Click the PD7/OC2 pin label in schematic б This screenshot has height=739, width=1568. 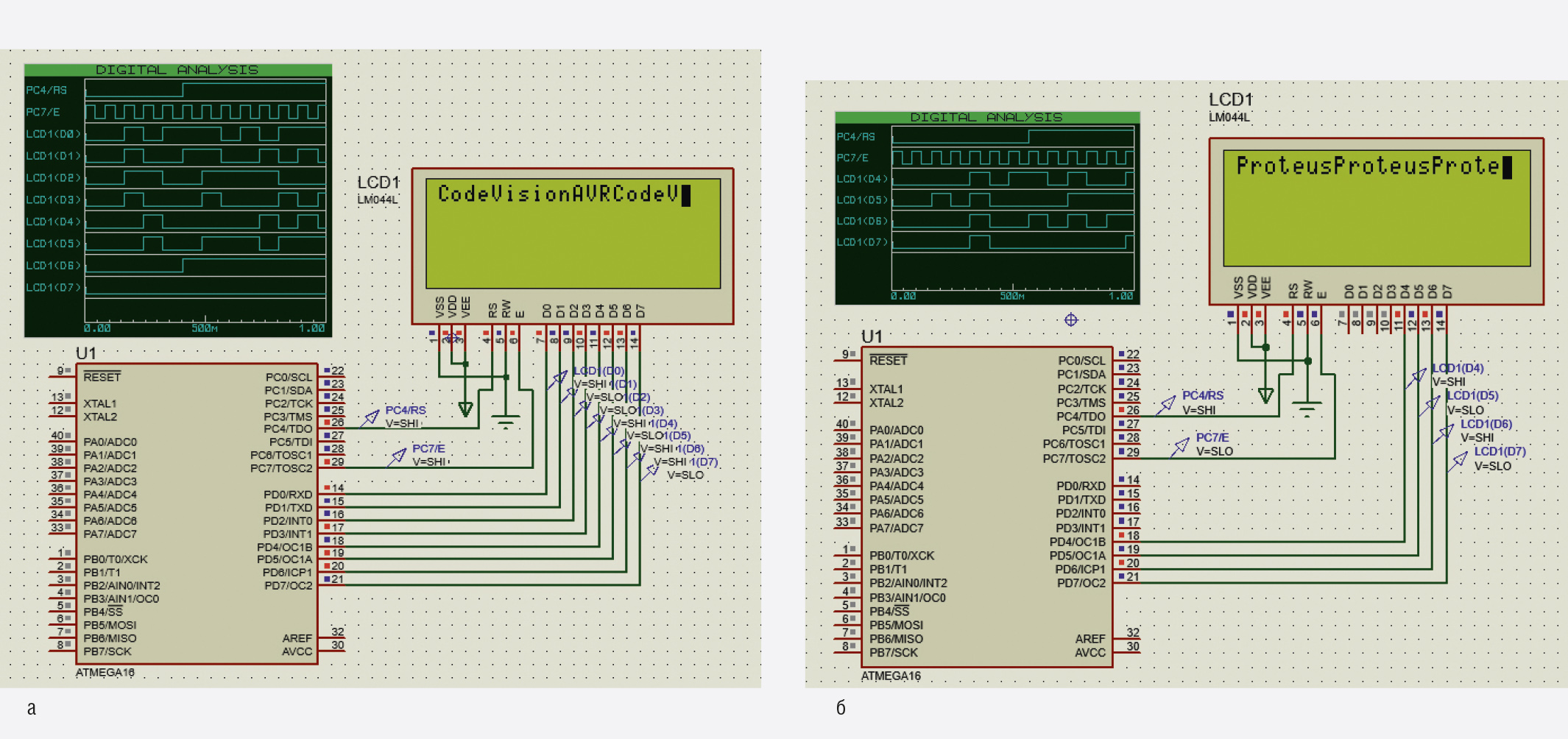click(x=1081, y=583)
